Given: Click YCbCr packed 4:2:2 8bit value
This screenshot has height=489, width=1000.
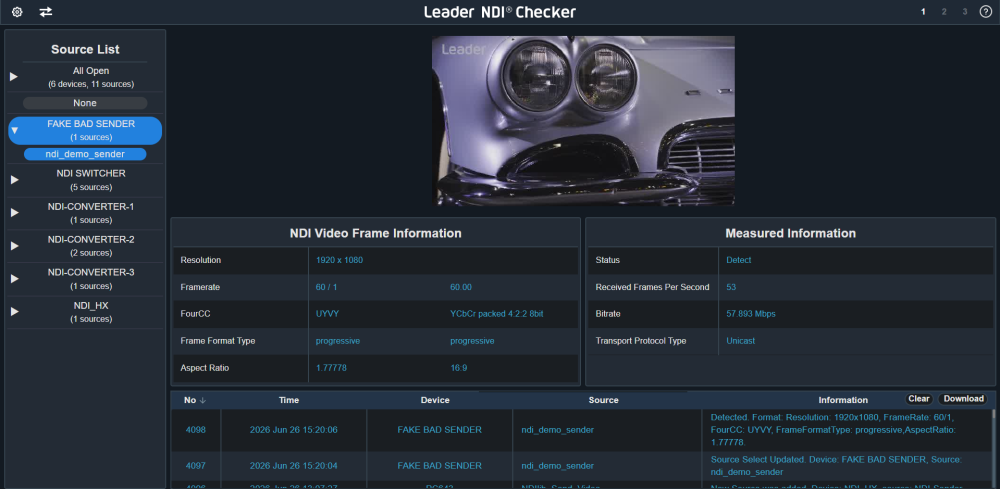Looking at the screenshot, I should pos(497,314).
